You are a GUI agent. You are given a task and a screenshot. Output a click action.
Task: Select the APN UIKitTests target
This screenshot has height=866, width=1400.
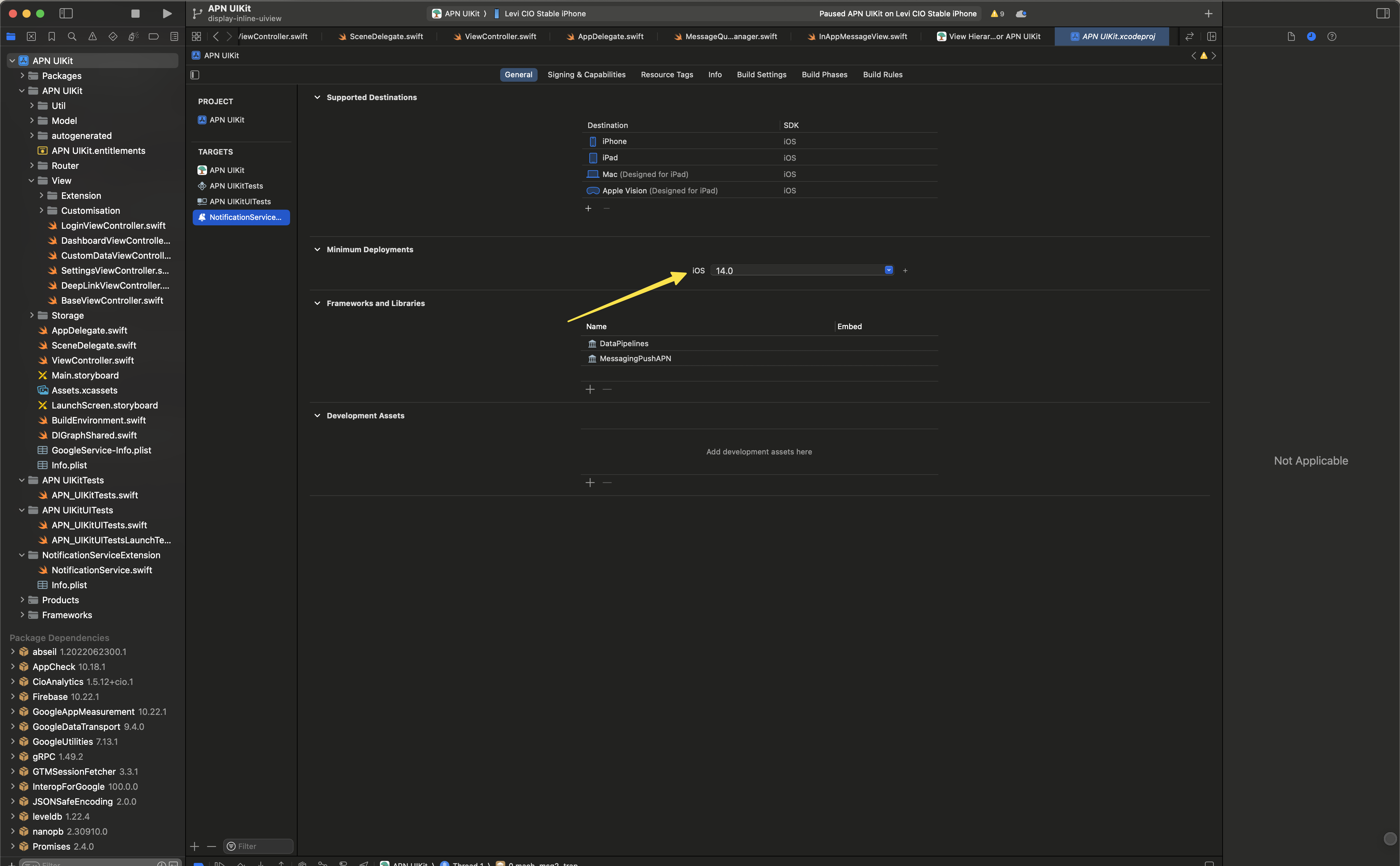tap(236, 186)
